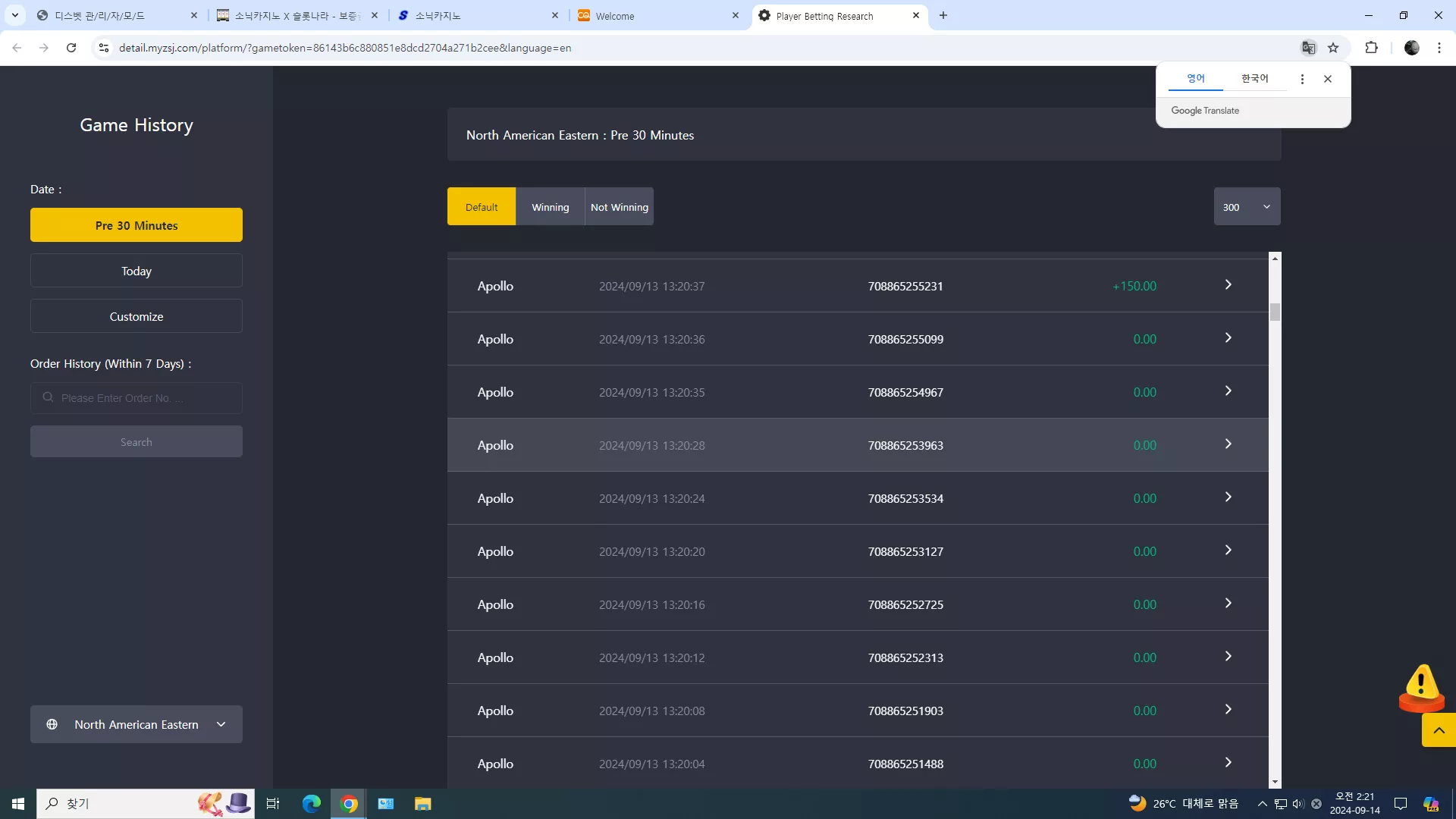Open the 300 page size dropdown
This screenshot has width=1456, height=819.
coord(1247,207)
